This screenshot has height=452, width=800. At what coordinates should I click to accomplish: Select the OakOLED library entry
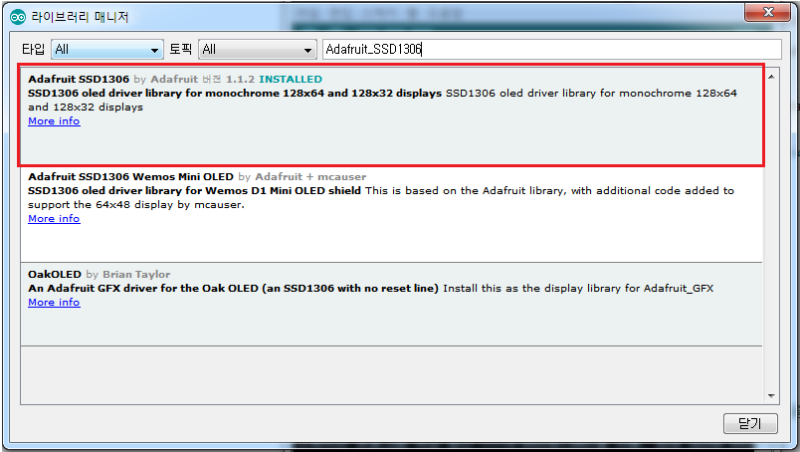click(391, 305)
